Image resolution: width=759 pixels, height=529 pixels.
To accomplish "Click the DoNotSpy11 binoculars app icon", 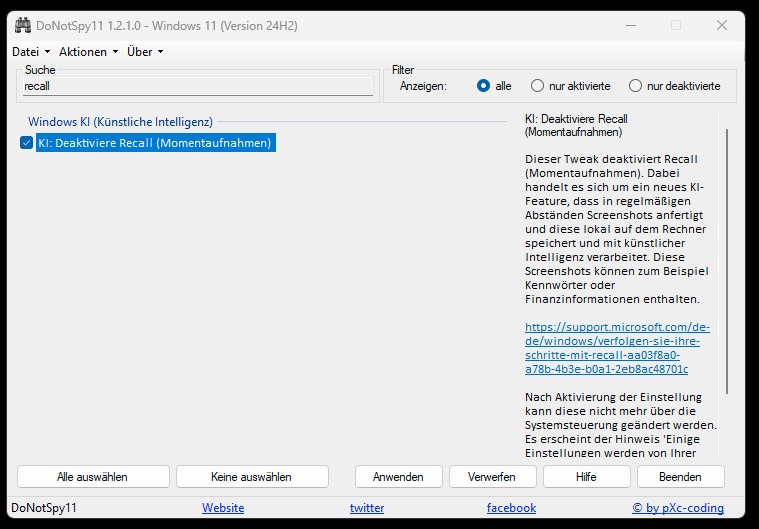I will [x=22, y=25].
